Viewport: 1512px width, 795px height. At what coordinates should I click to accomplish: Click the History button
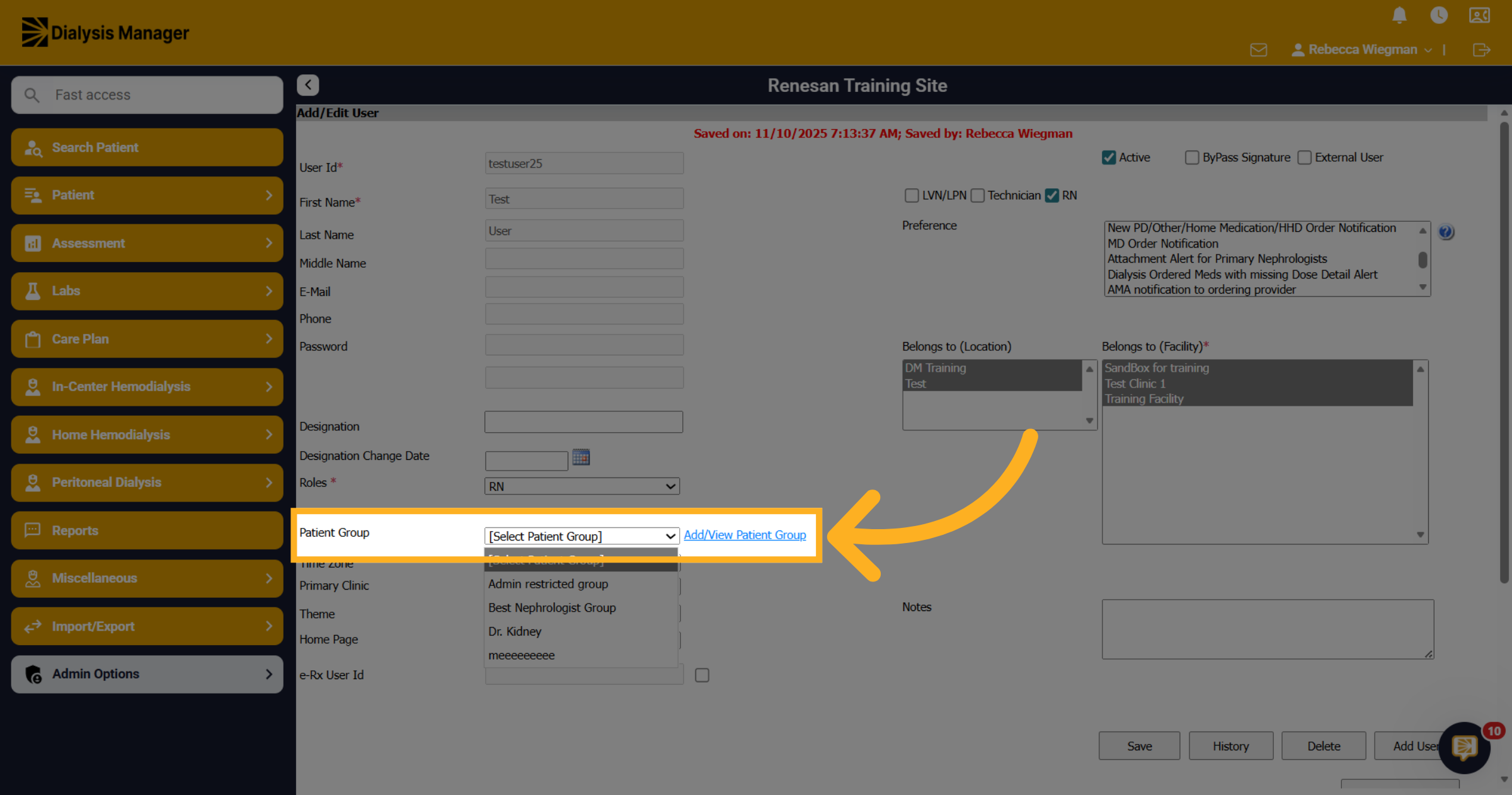[1231, 746]
